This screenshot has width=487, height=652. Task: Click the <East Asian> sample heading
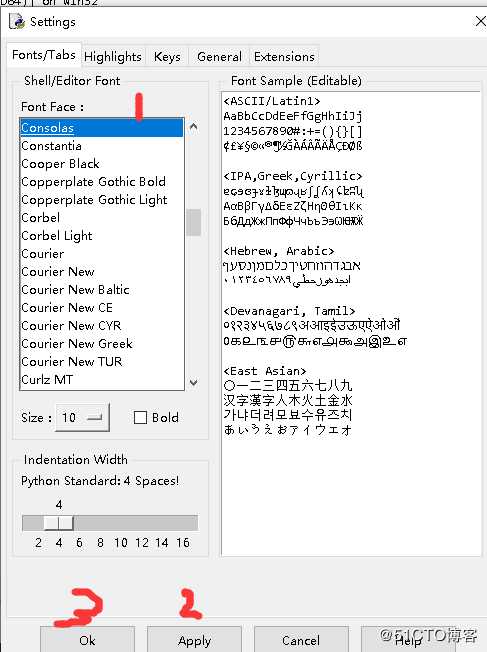265,370
